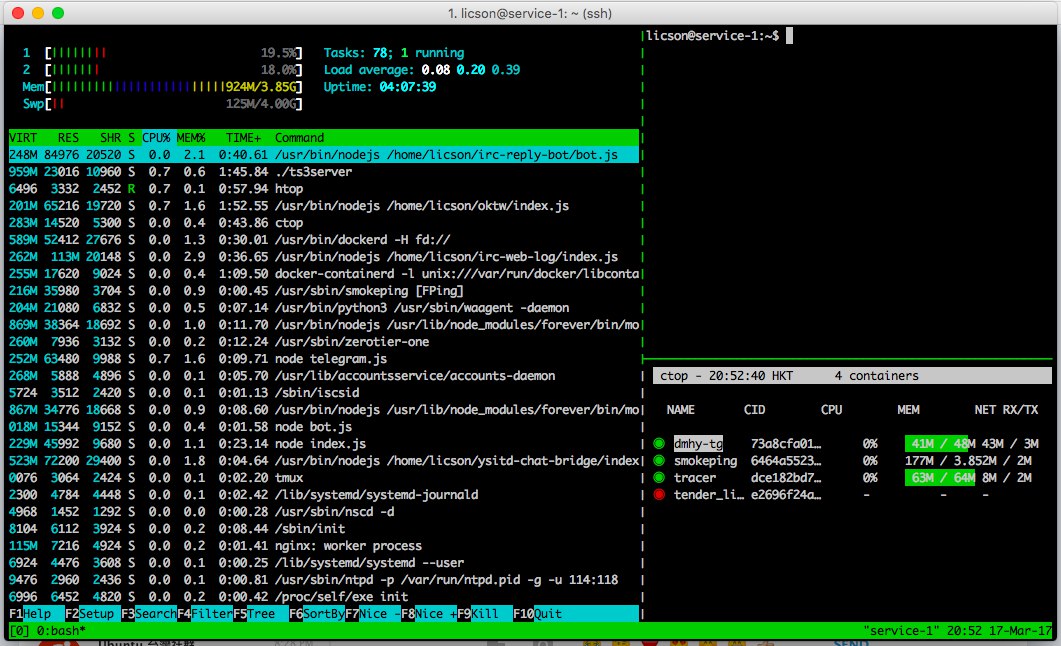Select the dockerd -H fd:// process row
The height and width of the screenshot is (646, 1061).
click(323, 239)
